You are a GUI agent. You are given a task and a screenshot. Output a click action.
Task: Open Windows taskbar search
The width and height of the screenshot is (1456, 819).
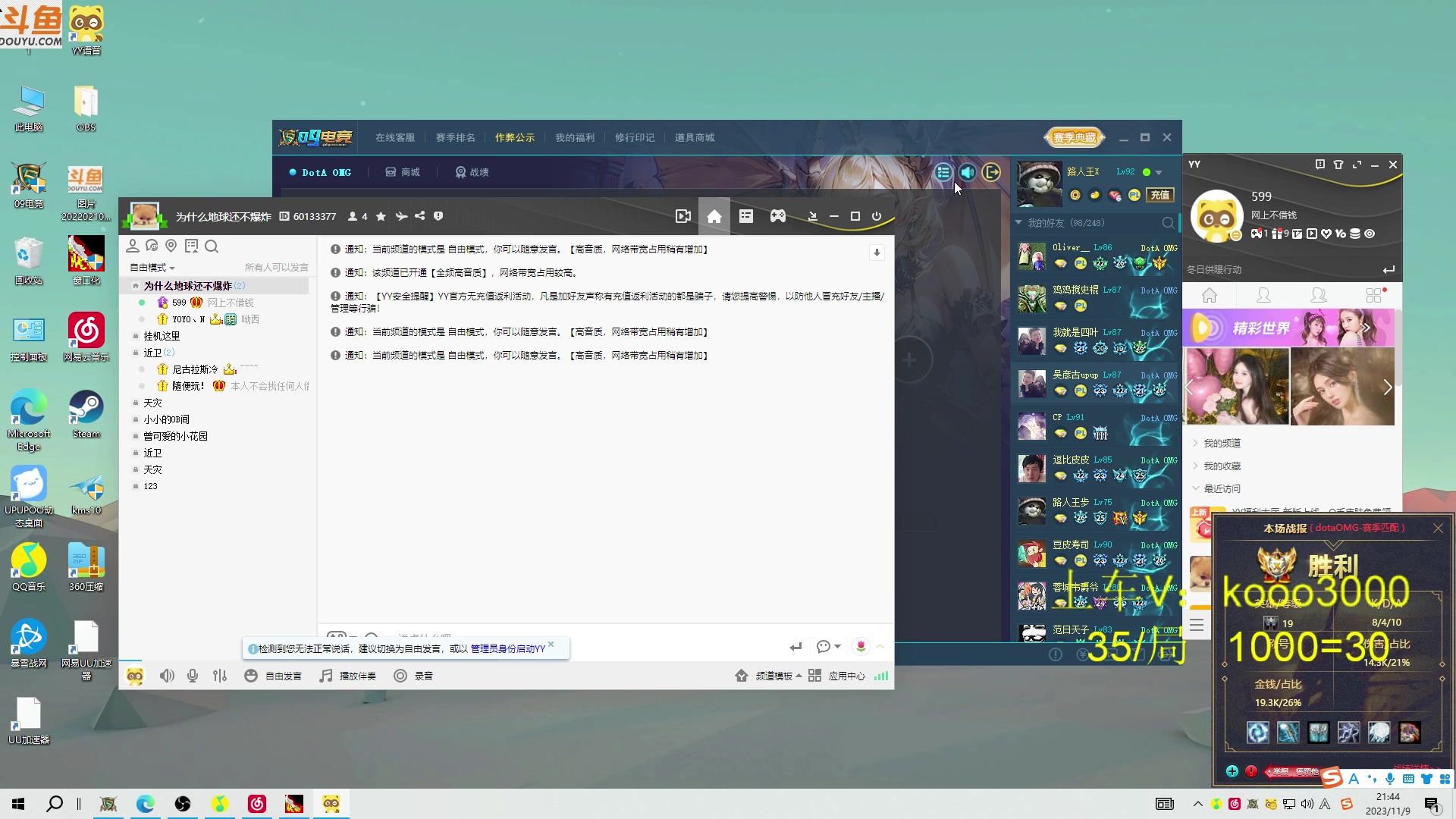coord(55,804)
